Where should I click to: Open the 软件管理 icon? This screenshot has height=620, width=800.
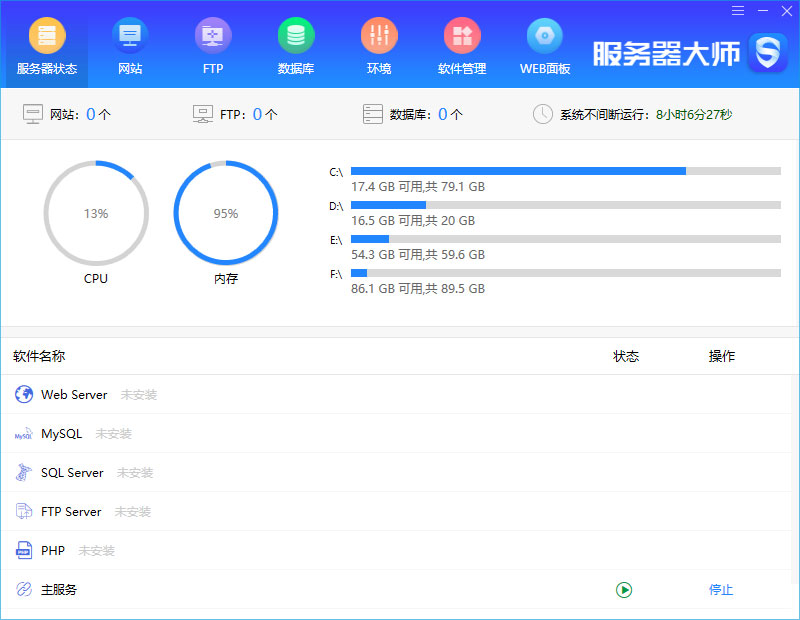[x=461, y=36]
